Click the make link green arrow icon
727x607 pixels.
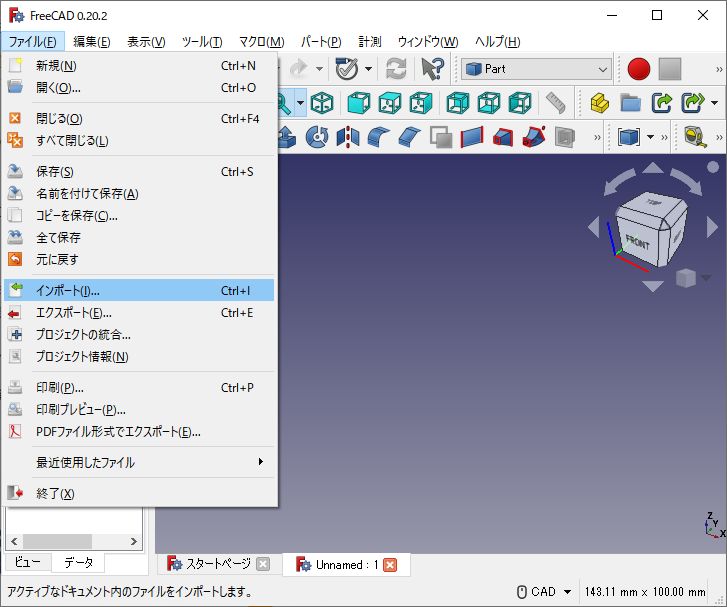point(662,102)
